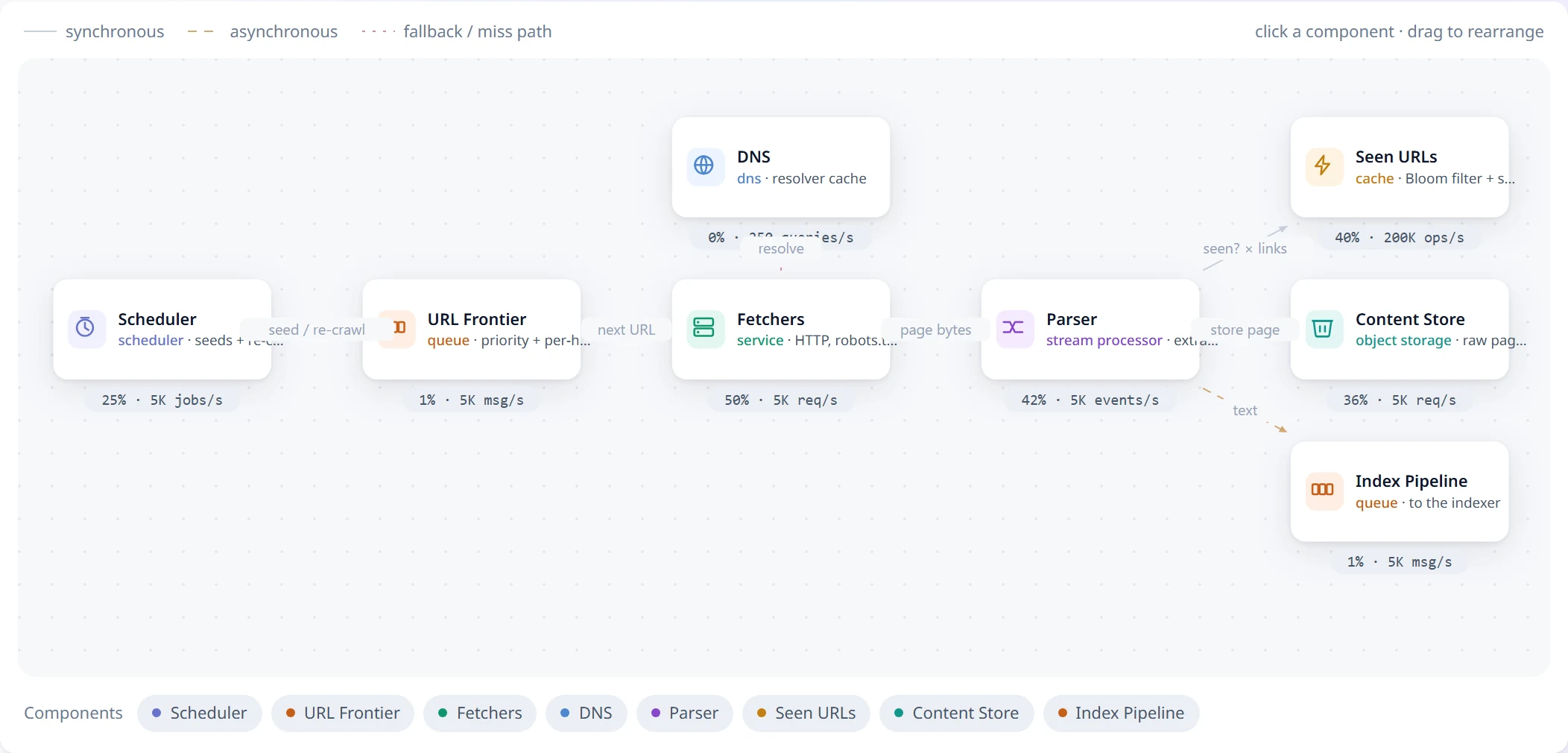Select the DNS component chip
Viewport: 1568px width, 753px height.
[x=587, y=713]
